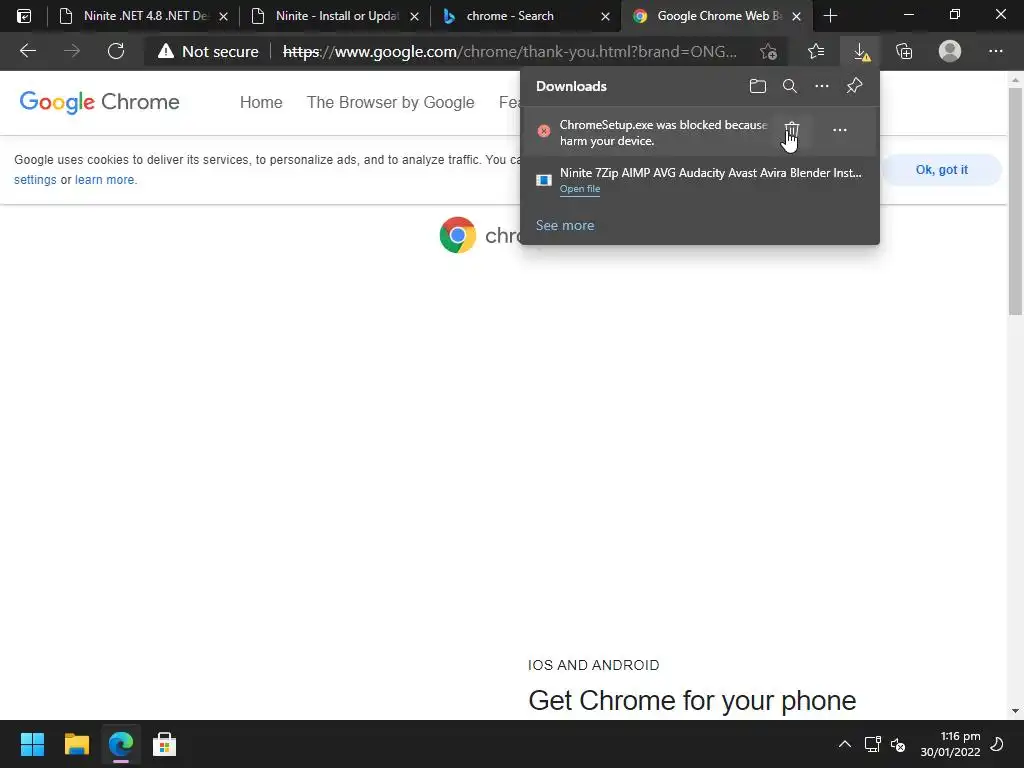Open Microsoft Store from taskbar
Image resolution: width=1024 pixels, height=768 pixels.
165,744
